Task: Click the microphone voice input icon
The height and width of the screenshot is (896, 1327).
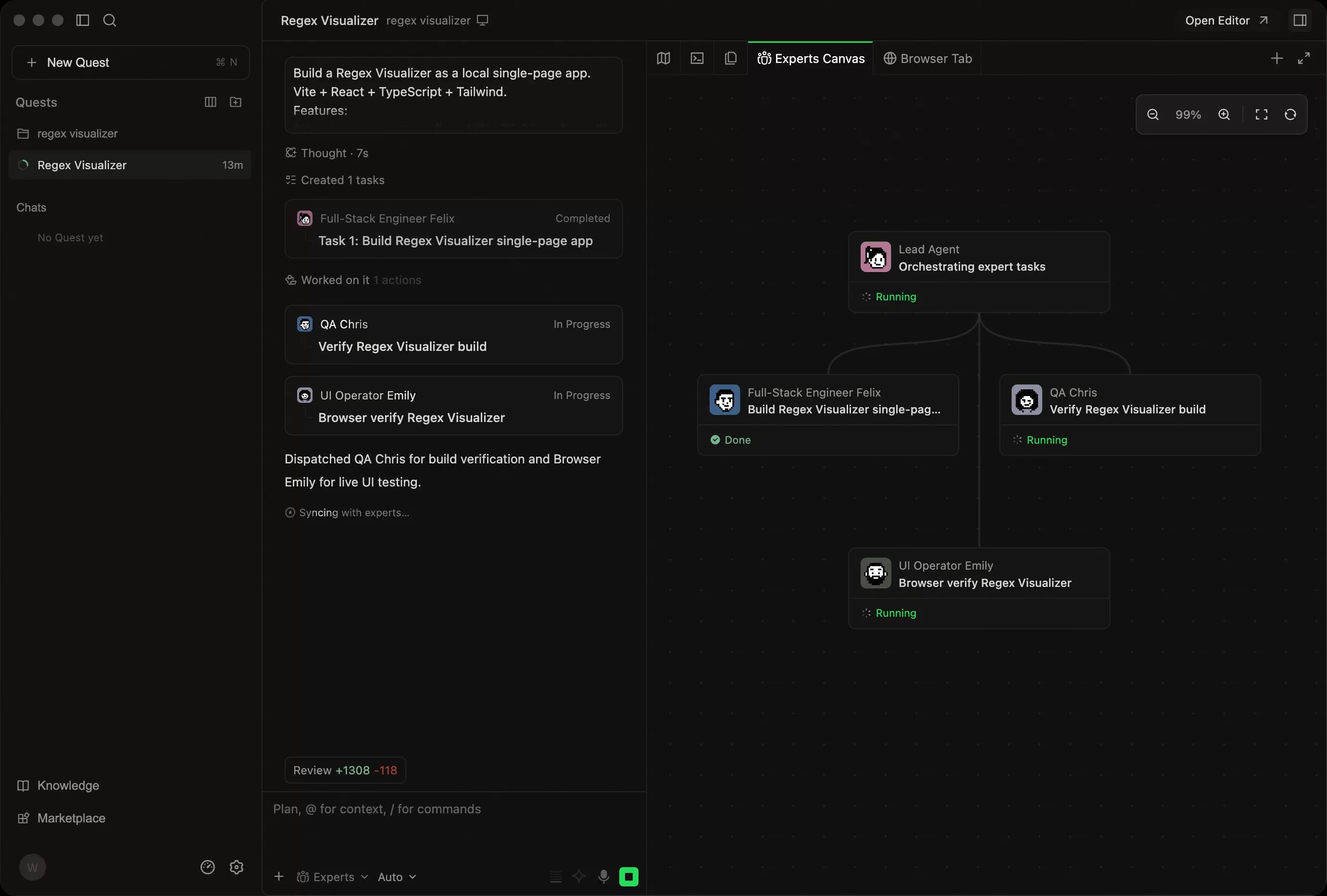Action: point(603,877)
